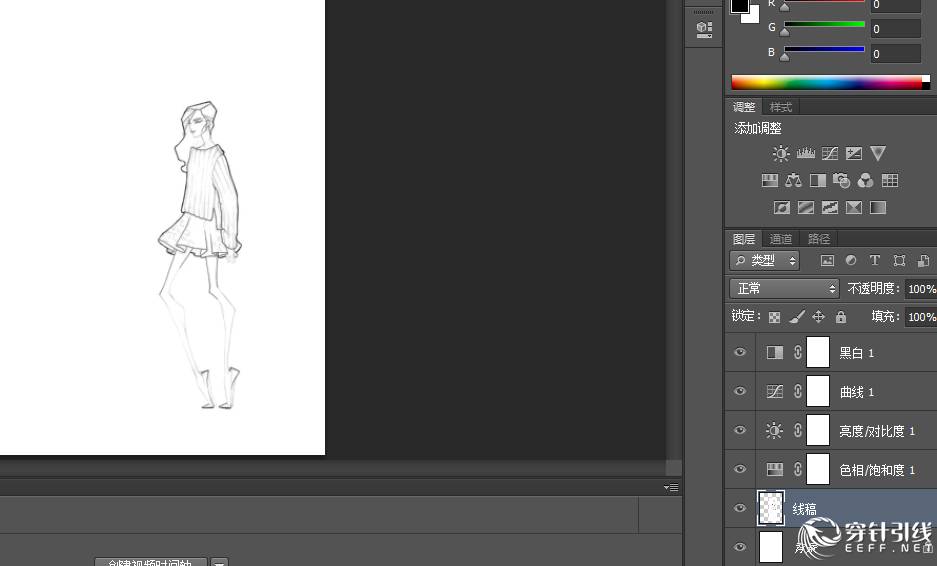Open the 正常 blend mode dropdown
The image size is (937, 566).
click(785, 288)
